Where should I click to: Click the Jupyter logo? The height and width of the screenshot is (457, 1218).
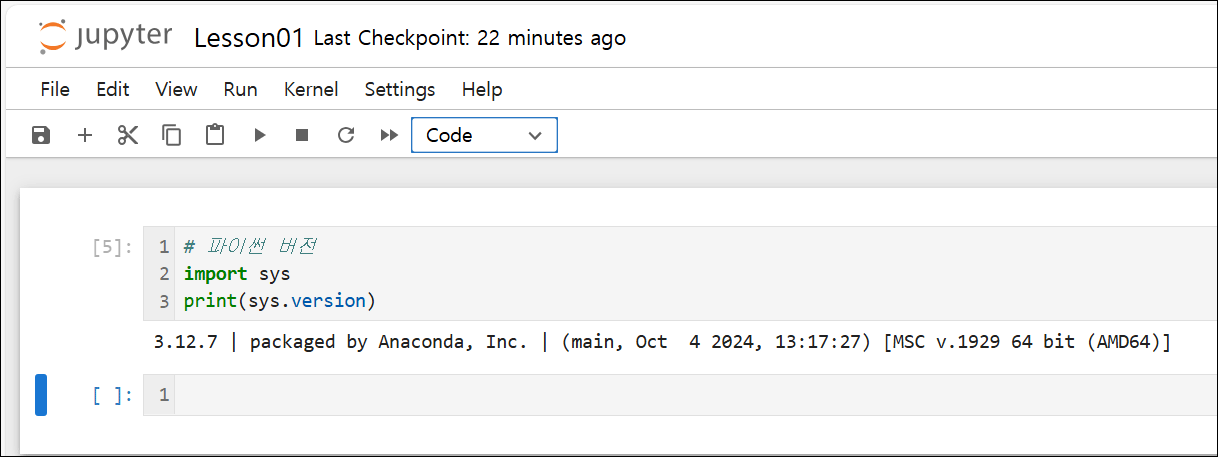[107, 38]
